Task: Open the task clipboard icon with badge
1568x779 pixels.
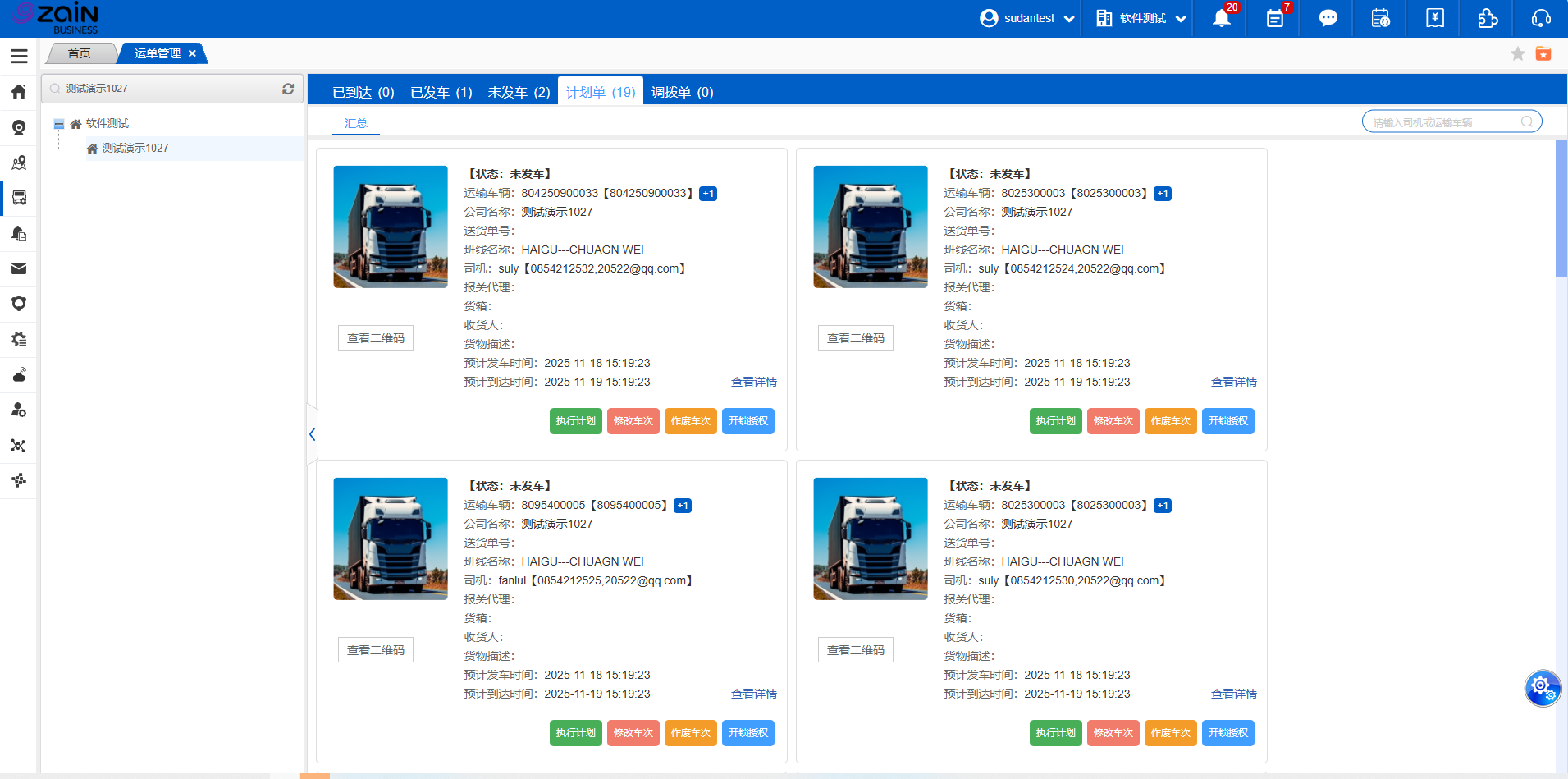Action: coord(1274,18)
